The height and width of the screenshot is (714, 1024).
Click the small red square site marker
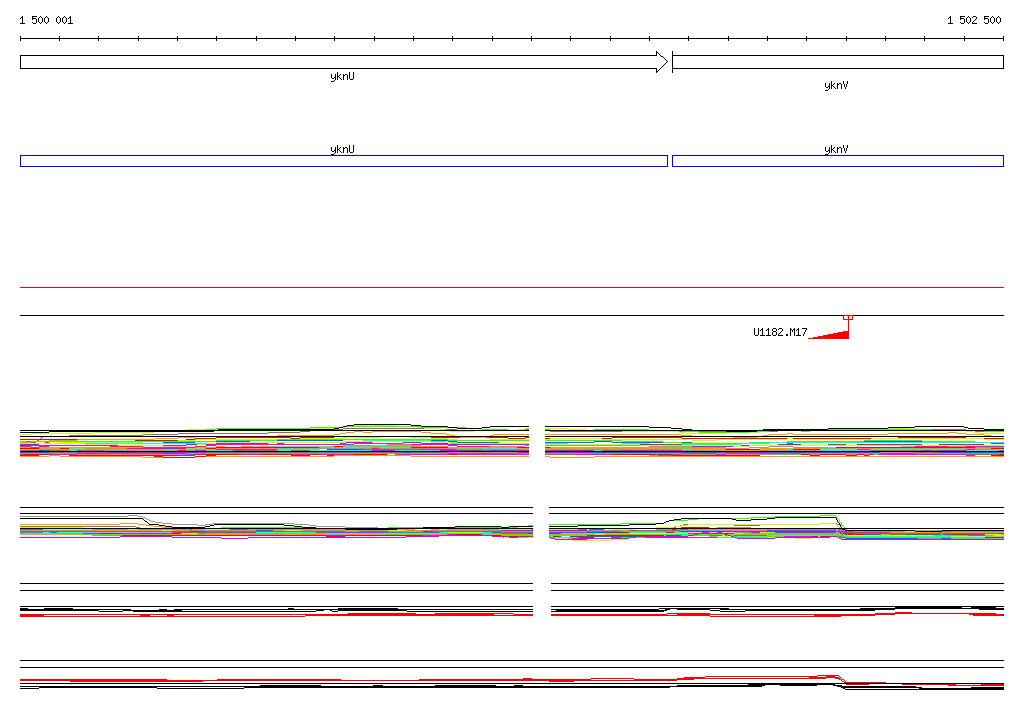click(x=848, y=317)
